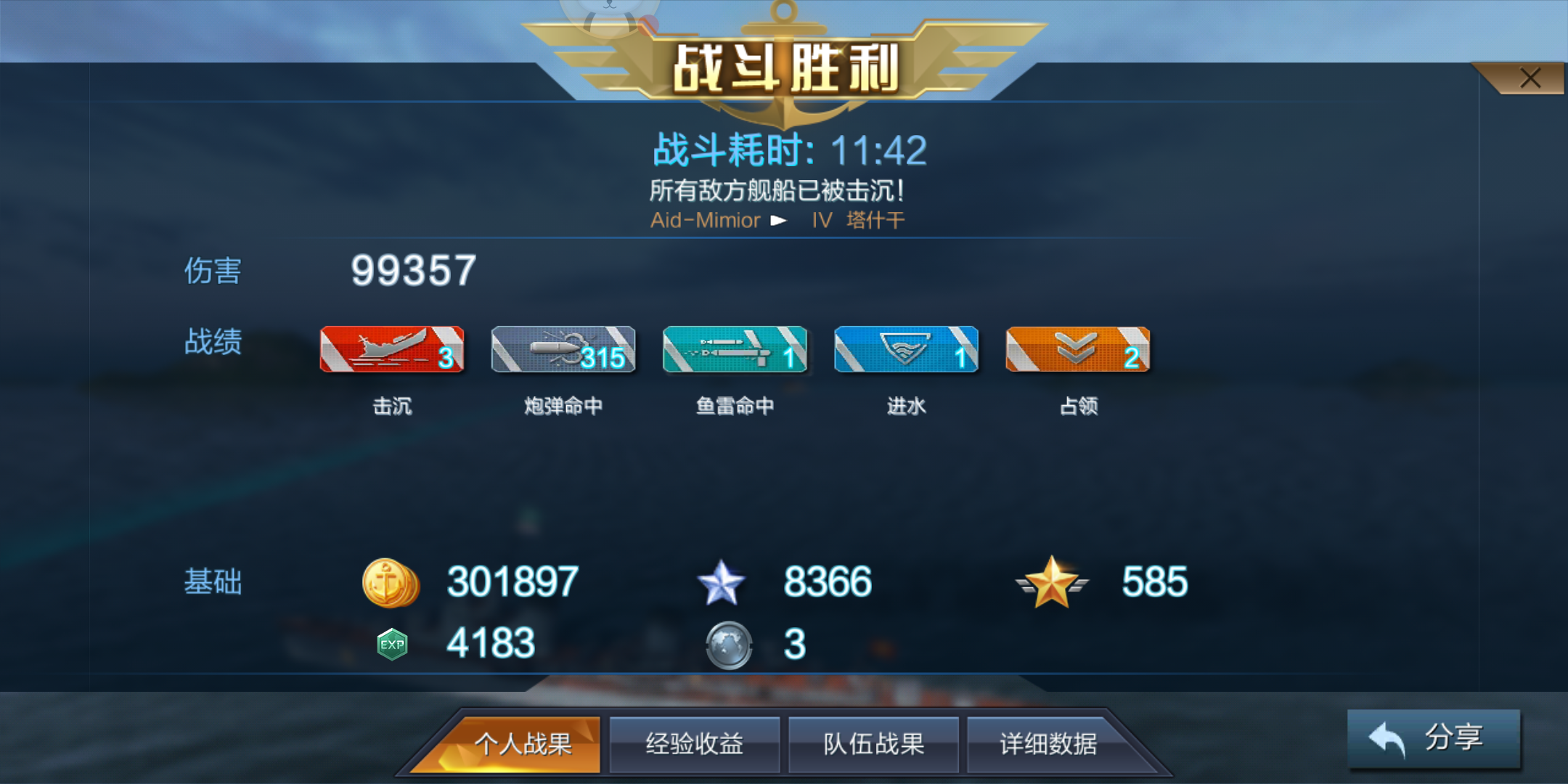The width and height of the screenshot is (1568, 784).
Task: Click the blue flooding badge
Action: (906, 349)
